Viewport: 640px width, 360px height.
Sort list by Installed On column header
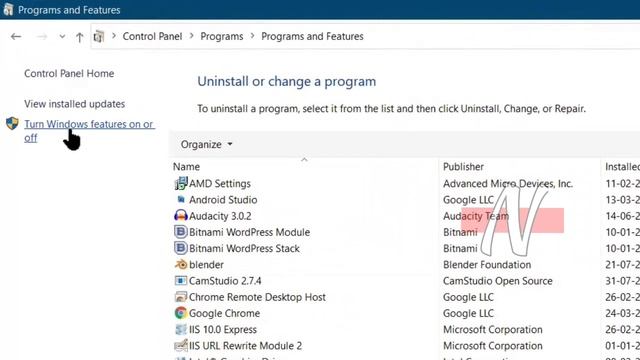tap(622, 167)
